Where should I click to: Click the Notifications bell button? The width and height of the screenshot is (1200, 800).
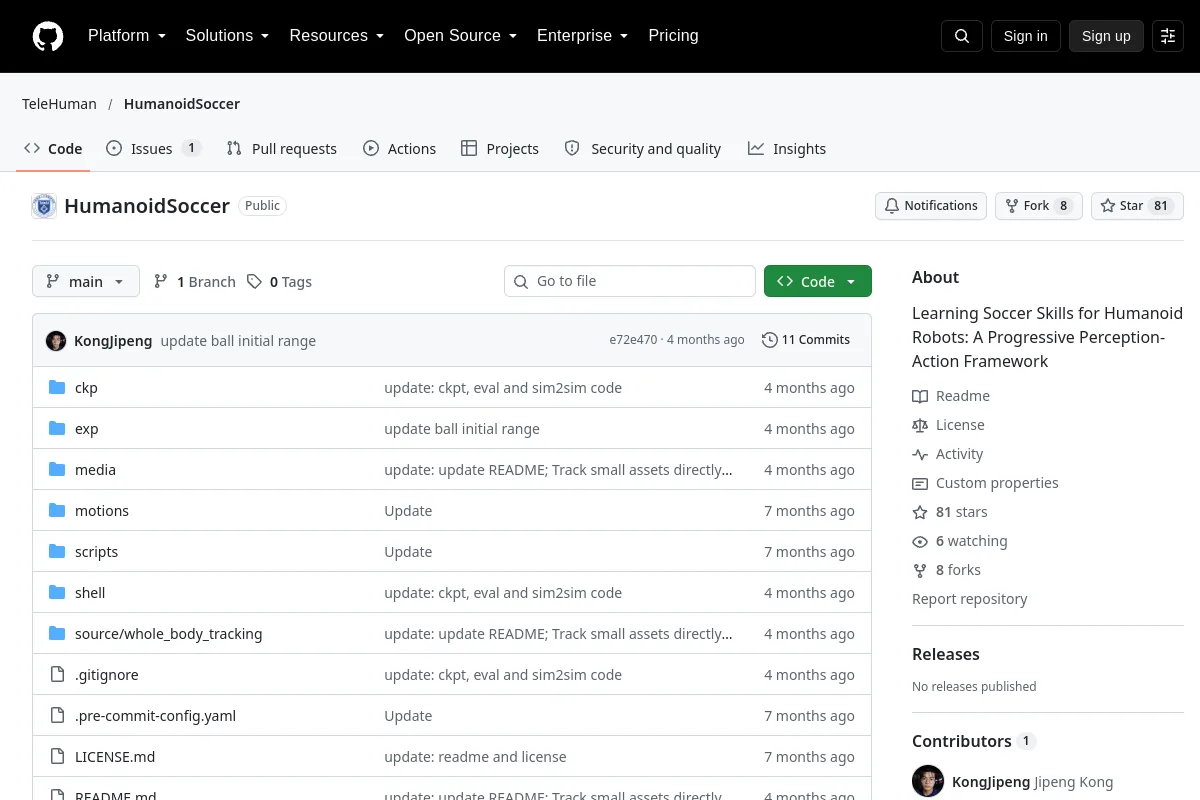coord(931,206)
